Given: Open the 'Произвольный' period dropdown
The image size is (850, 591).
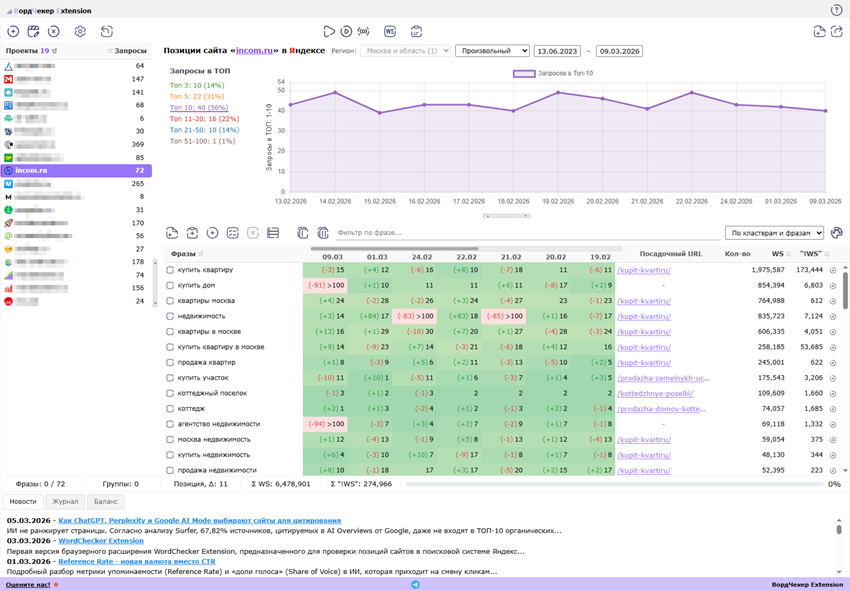Looking at the screenshot, I should [x=492, y=51].
